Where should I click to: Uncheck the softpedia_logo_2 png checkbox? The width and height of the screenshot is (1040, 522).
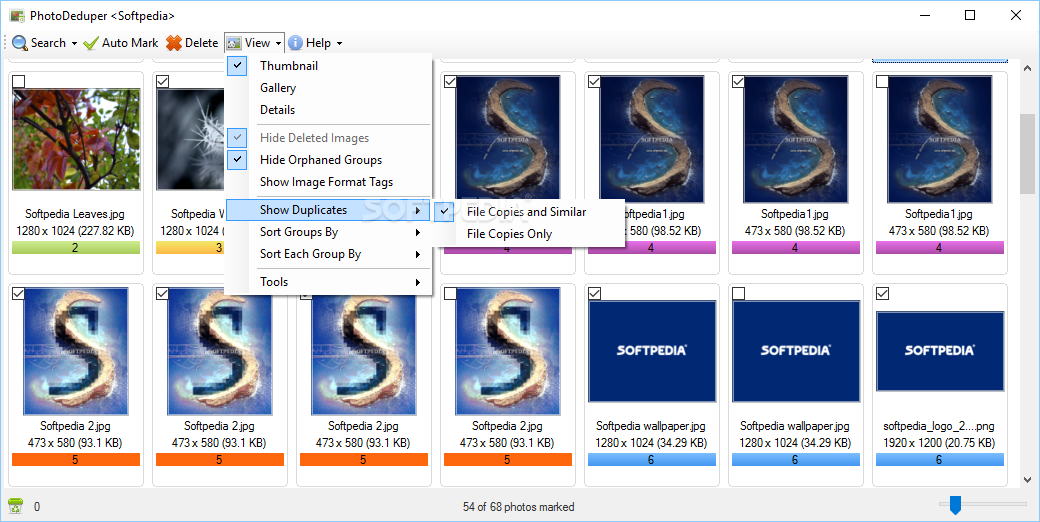pos(882,294)
